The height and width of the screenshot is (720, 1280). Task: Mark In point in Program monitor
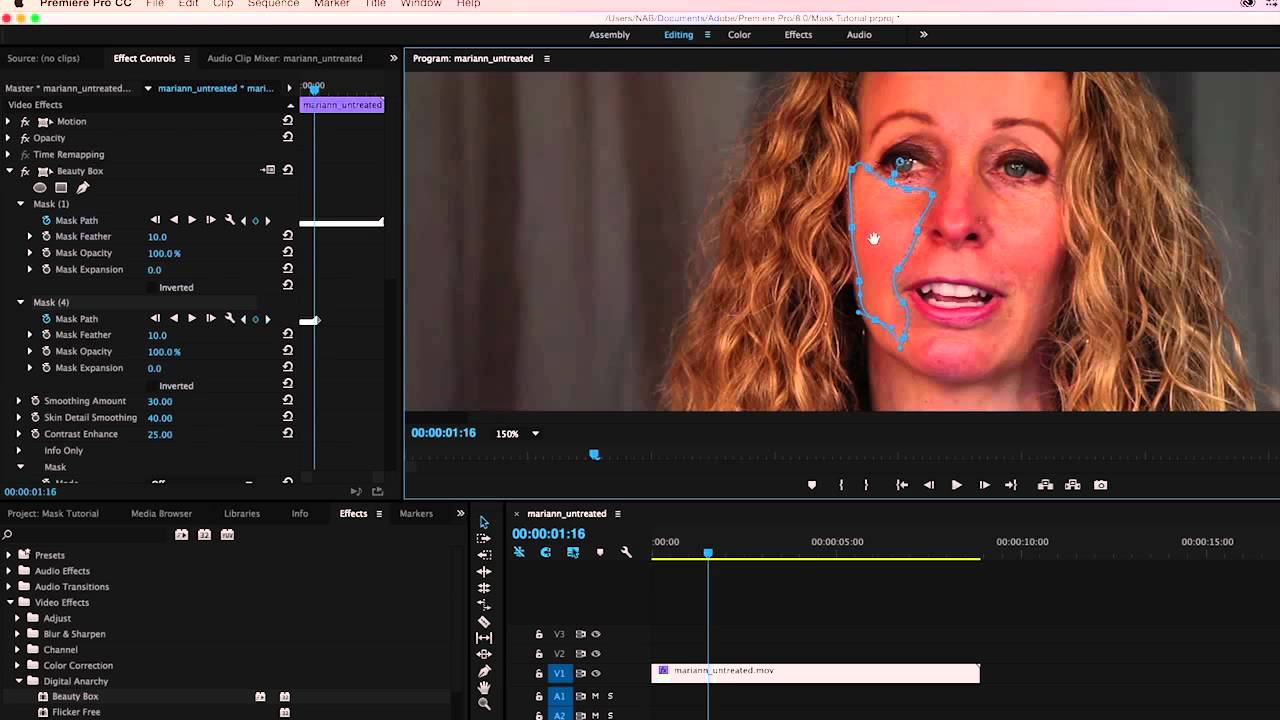coord(840,485)
